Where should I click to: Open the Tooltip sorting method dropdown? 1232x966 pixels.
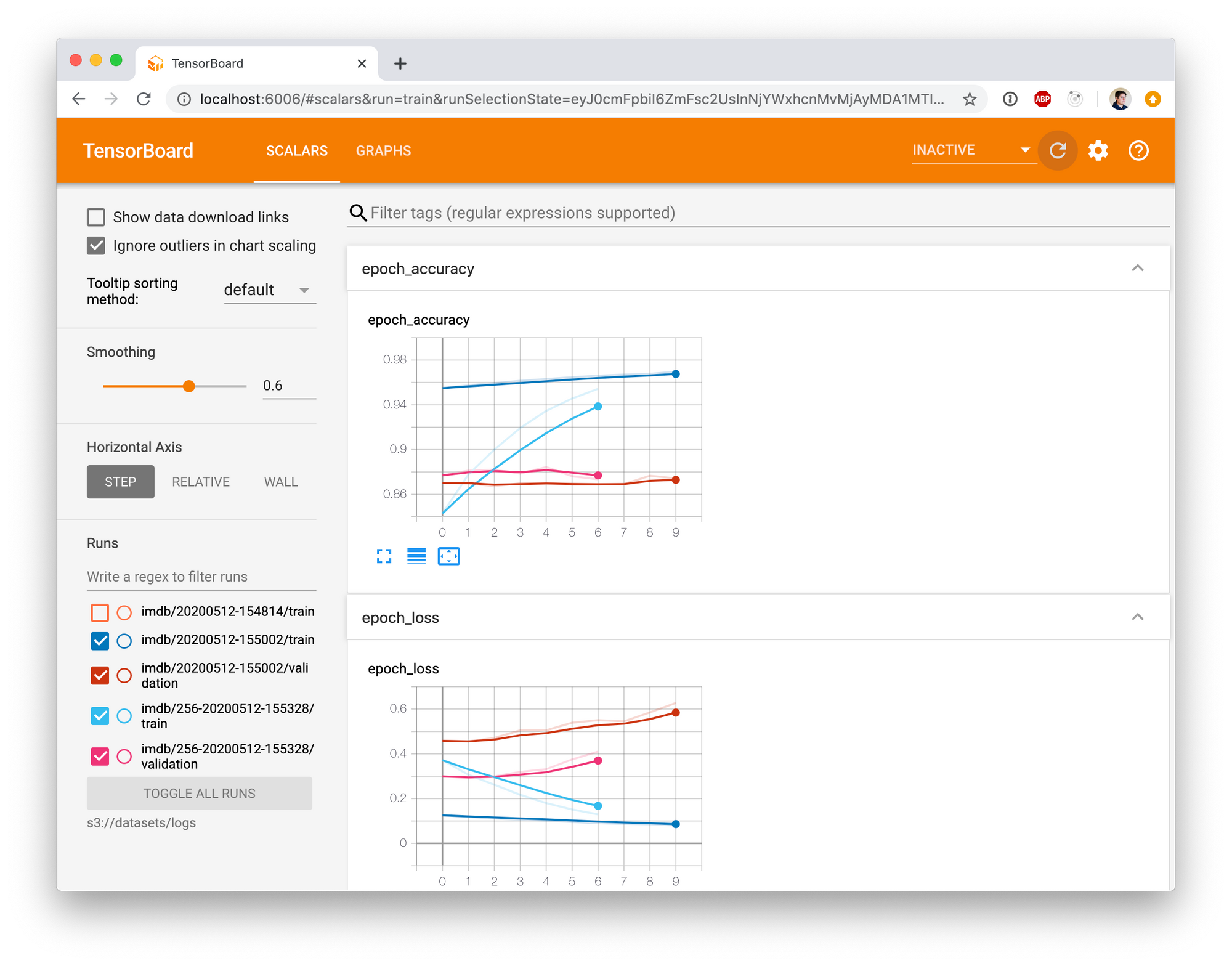(x=269, y=290)
